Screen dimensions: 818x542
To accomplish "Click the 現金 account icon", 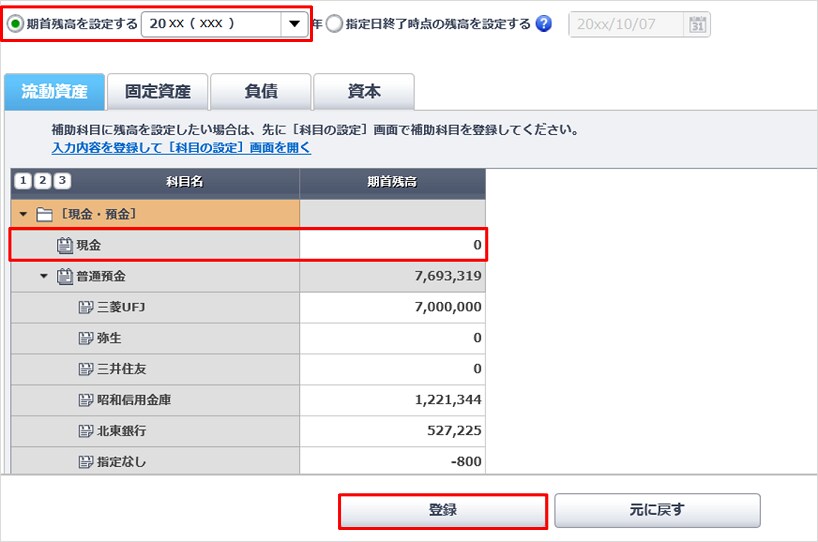I will 66,245.
